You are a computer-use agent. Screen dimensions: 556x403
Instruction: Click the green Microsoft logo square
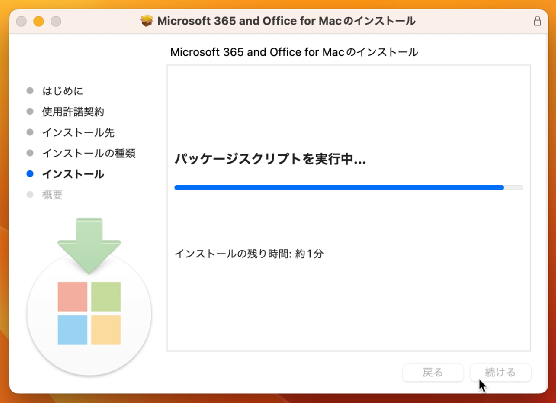[106, 297]
